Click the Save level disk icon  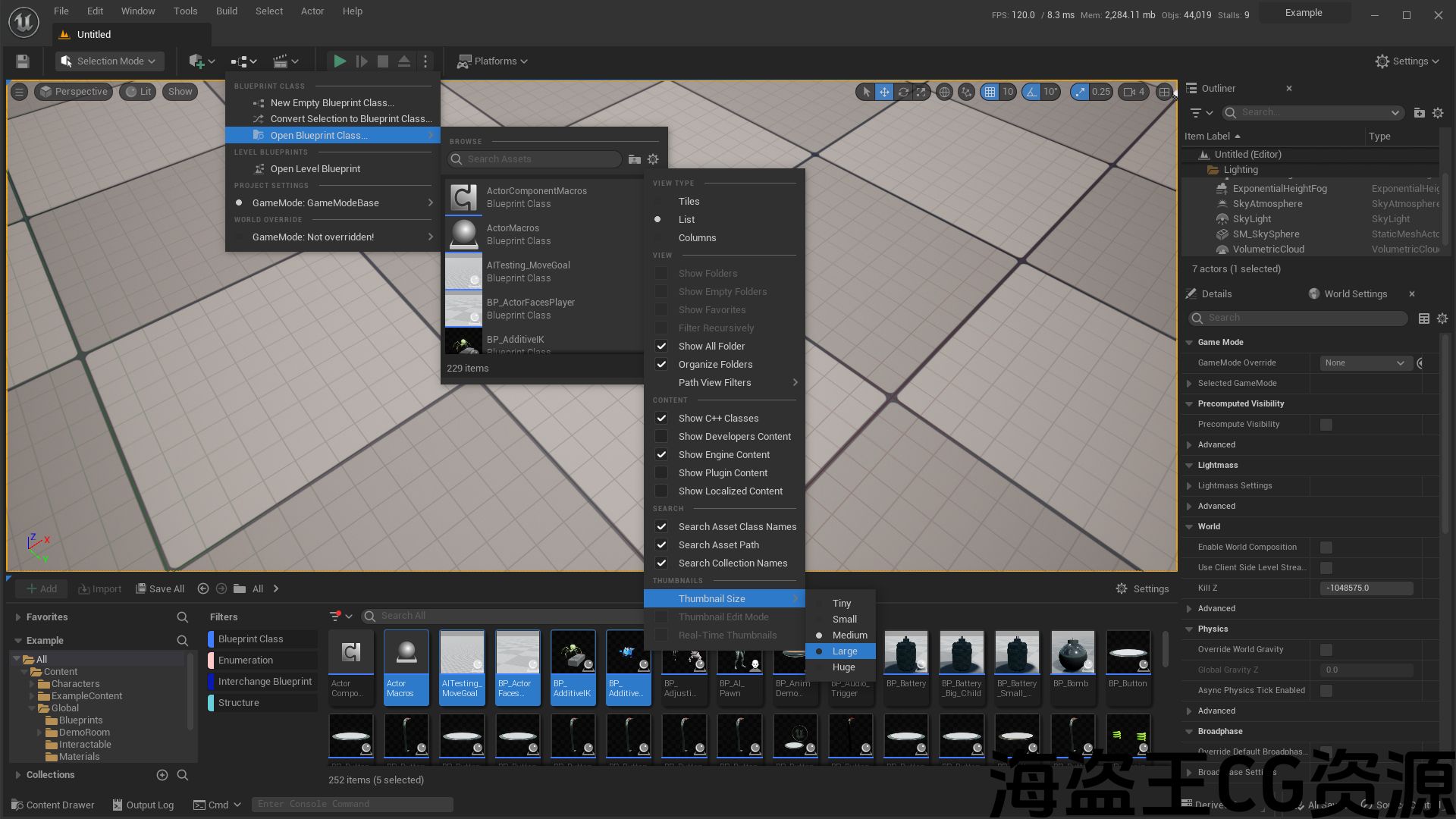23,61
